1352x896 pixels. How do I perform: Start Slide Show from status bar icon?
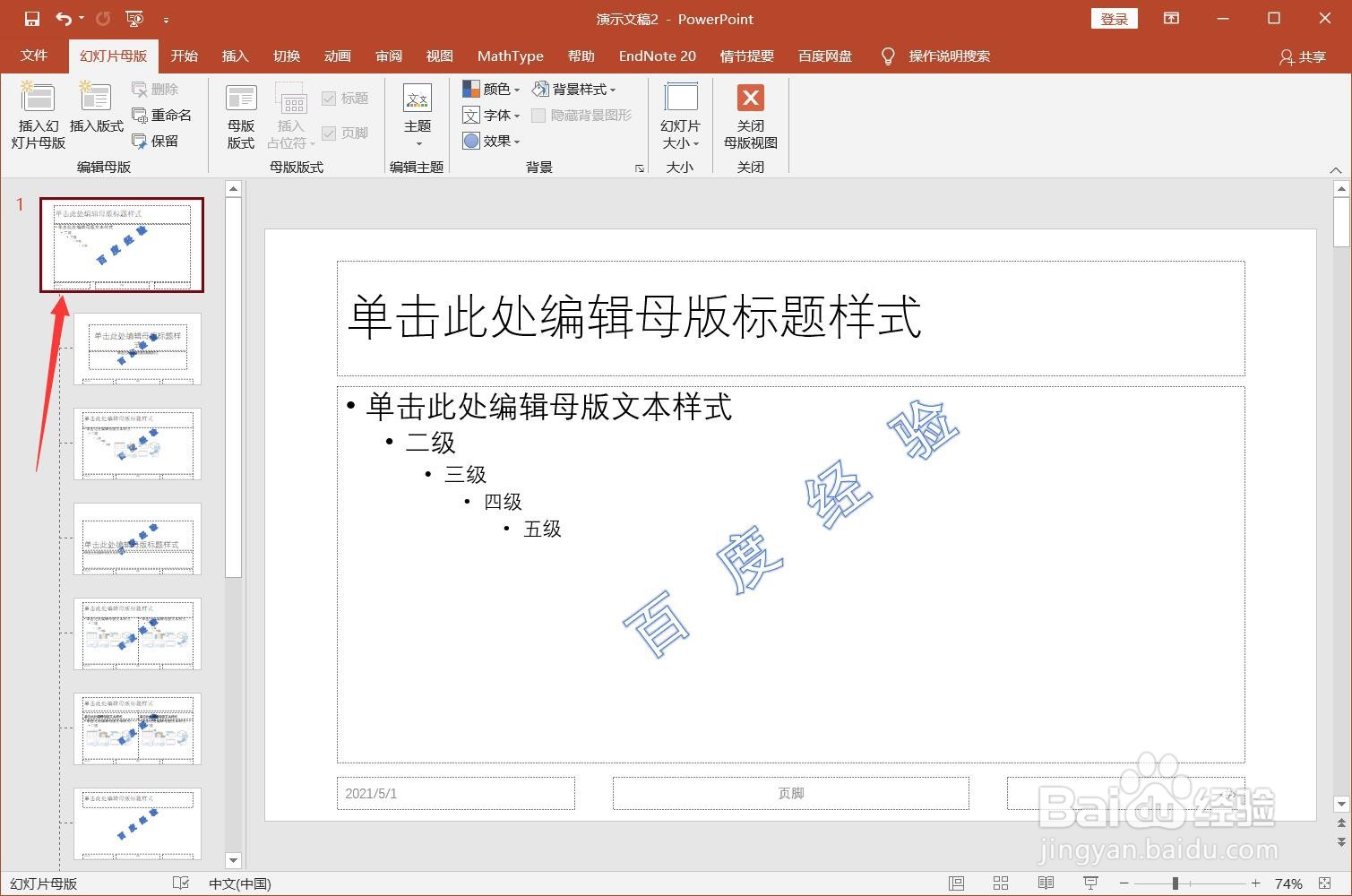[1090, 883]
